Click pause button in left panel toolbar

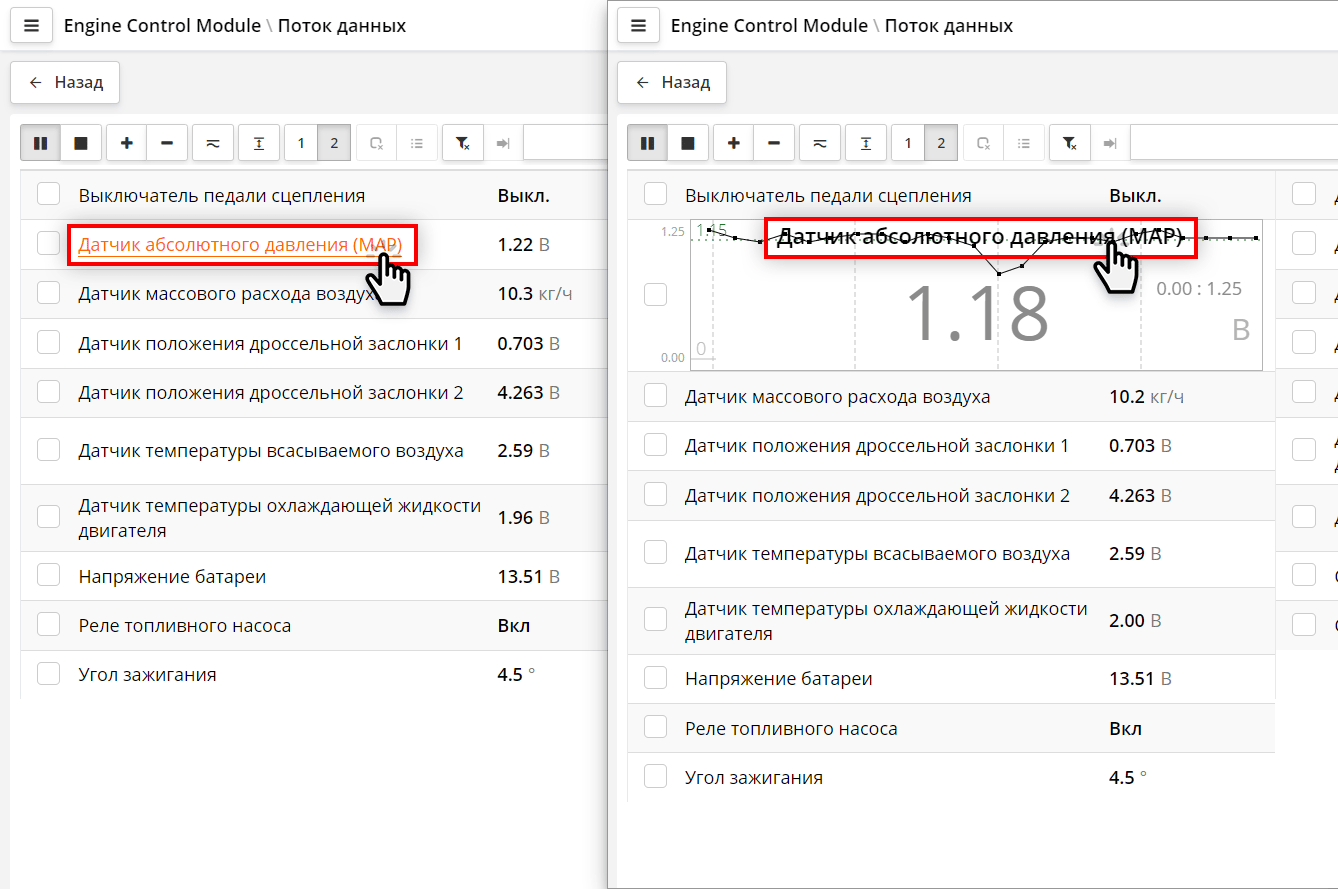coord(40,144)
